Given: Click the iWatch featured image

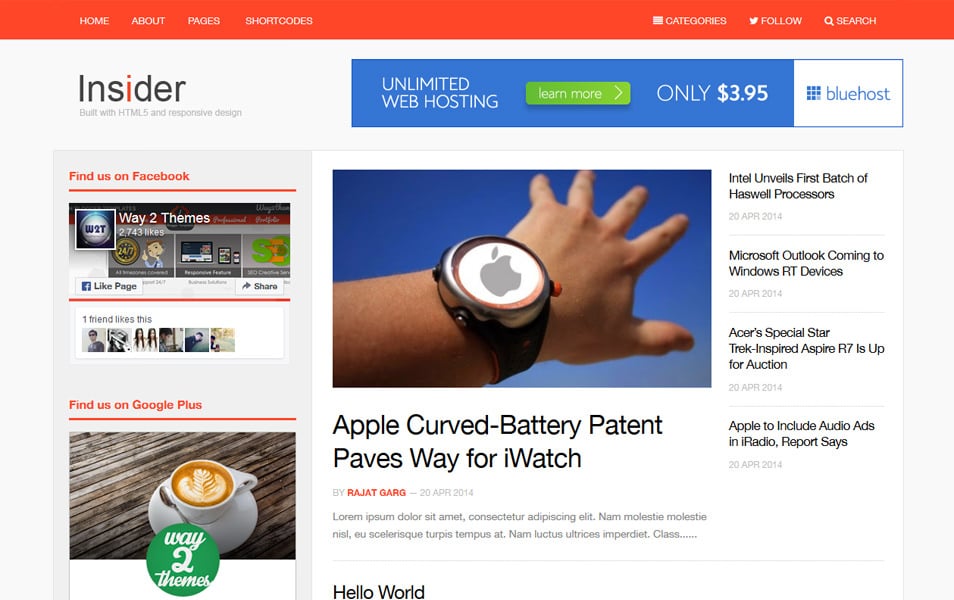Looking at the screenshot, I should coord(521,278).
